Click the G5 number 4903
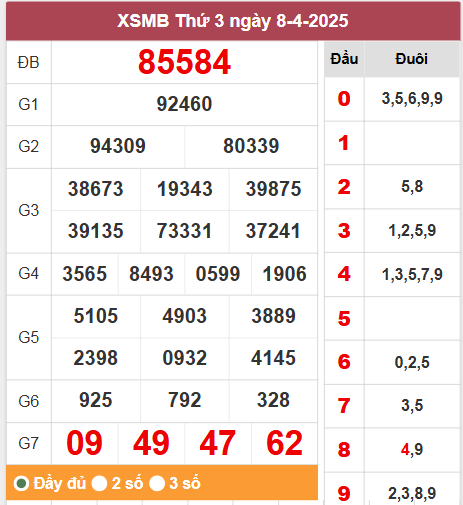Viewport: 463px width, 505px height. tap(184, 316)
